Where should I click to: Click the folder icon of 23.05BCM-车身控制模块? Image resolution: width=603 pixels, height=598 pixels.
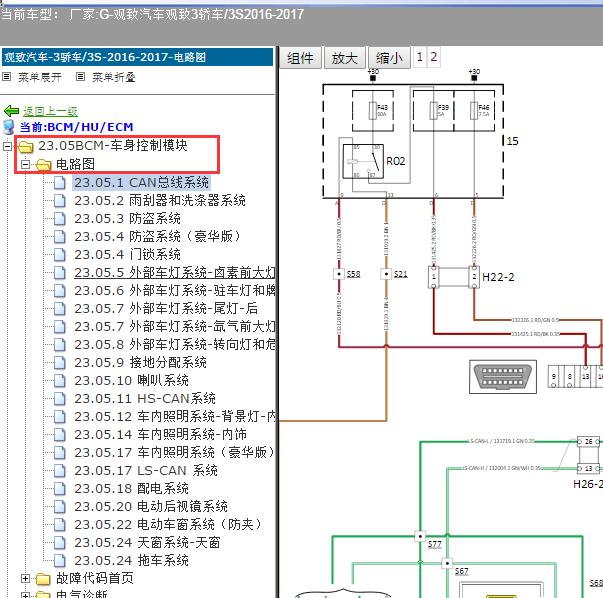pos(26,146)
